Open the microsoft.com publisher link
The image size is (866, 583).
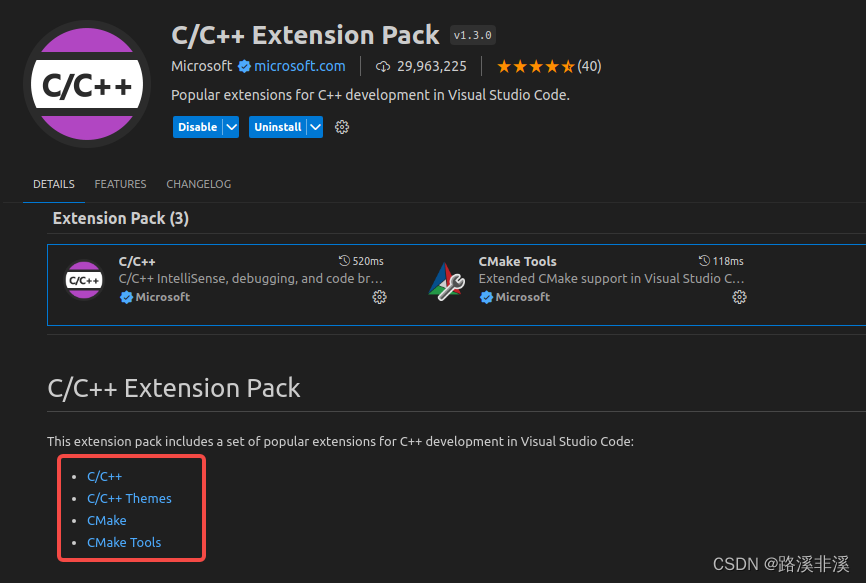tap(300, 66)
